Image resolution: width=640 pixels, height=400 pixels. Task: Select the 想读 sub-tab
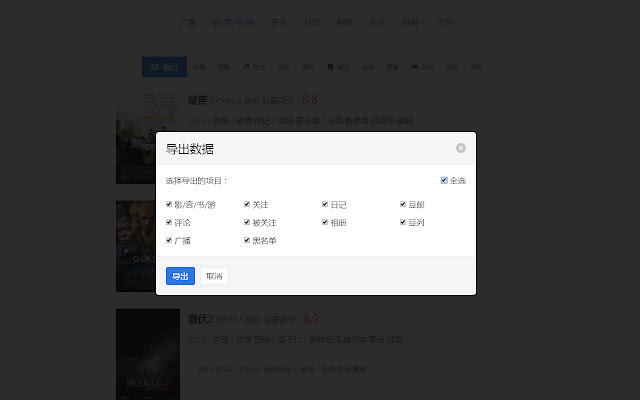(x=392, y=67)
